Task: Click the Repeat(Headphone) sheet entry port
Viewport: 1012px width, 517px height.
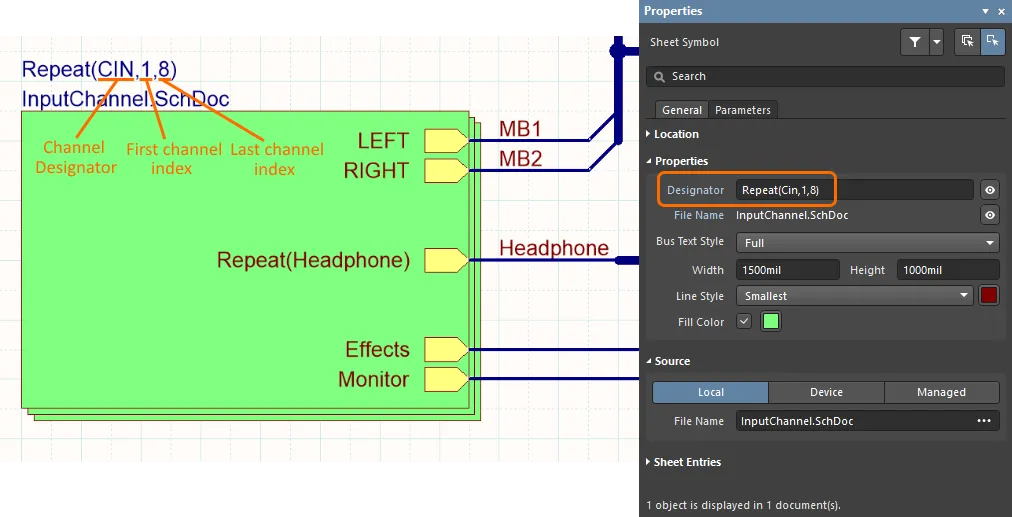Action: pos(446,261)
